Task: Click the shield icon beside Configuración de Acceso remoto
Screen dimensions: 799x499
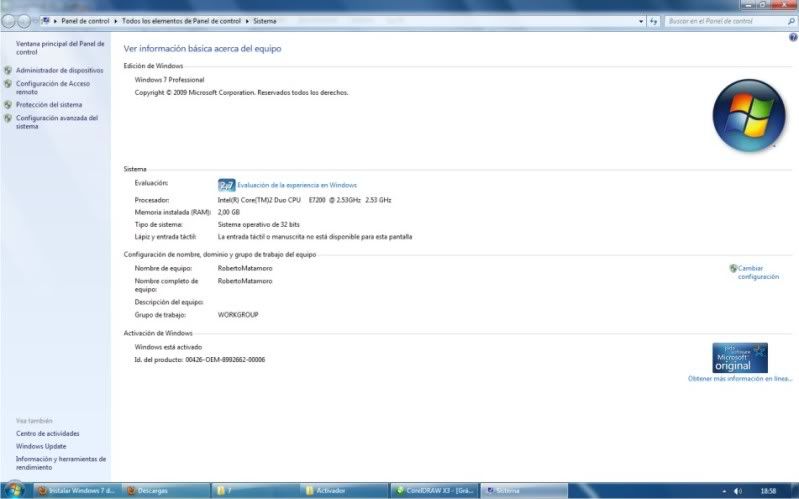Action: (x=8, y=84)
